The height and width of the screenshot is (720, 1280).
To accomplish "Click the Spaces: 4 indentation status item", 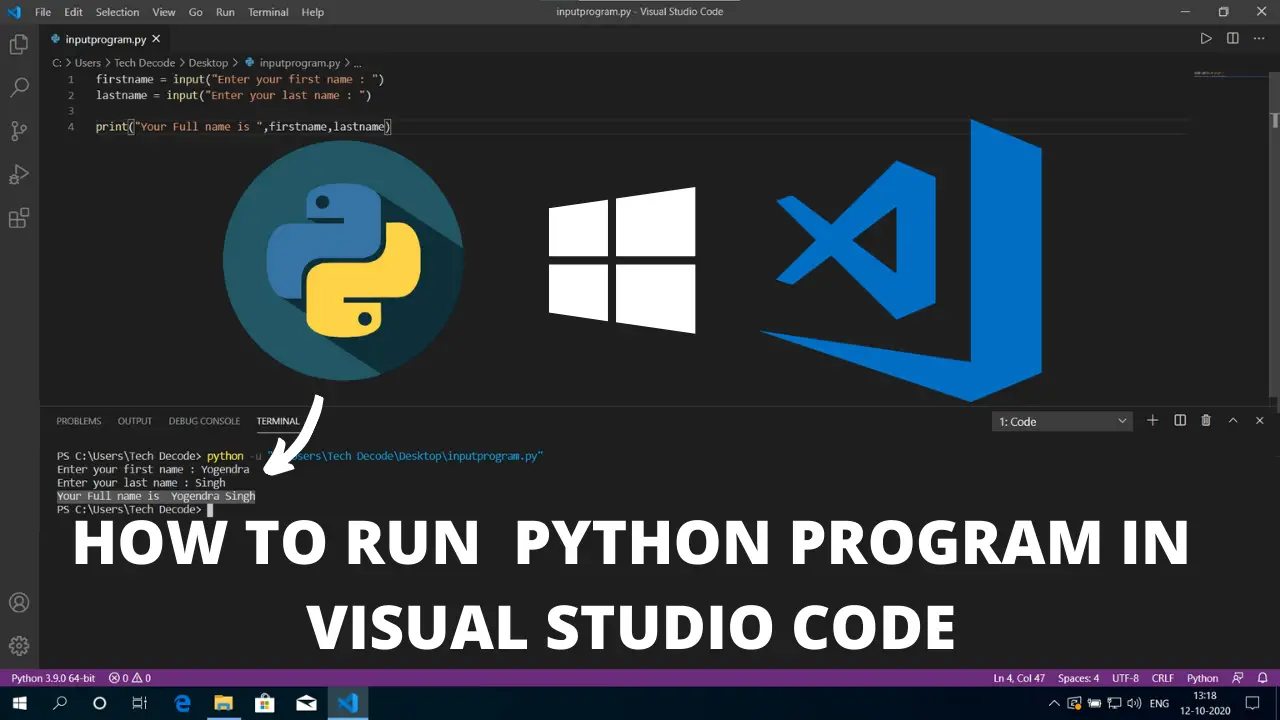I will click(1078, 678).
